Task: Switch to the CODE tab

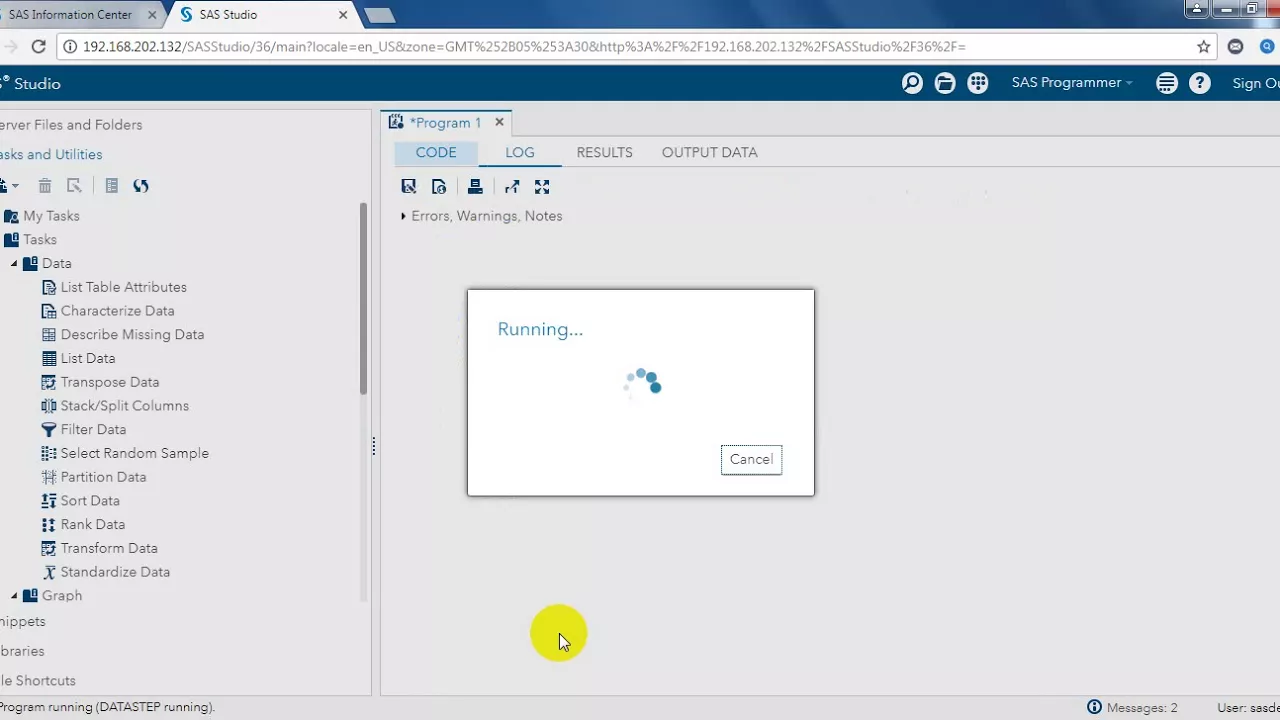Action: pos(436,152)
